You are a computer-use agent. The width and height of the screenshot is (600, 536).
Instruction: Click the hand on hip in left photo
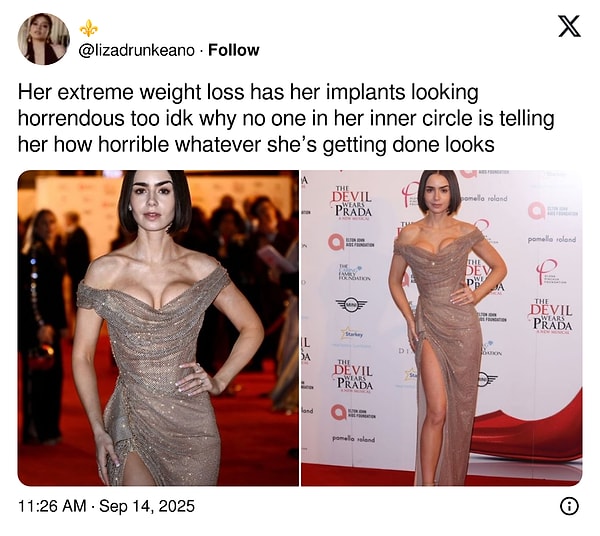tap(195, 378)
